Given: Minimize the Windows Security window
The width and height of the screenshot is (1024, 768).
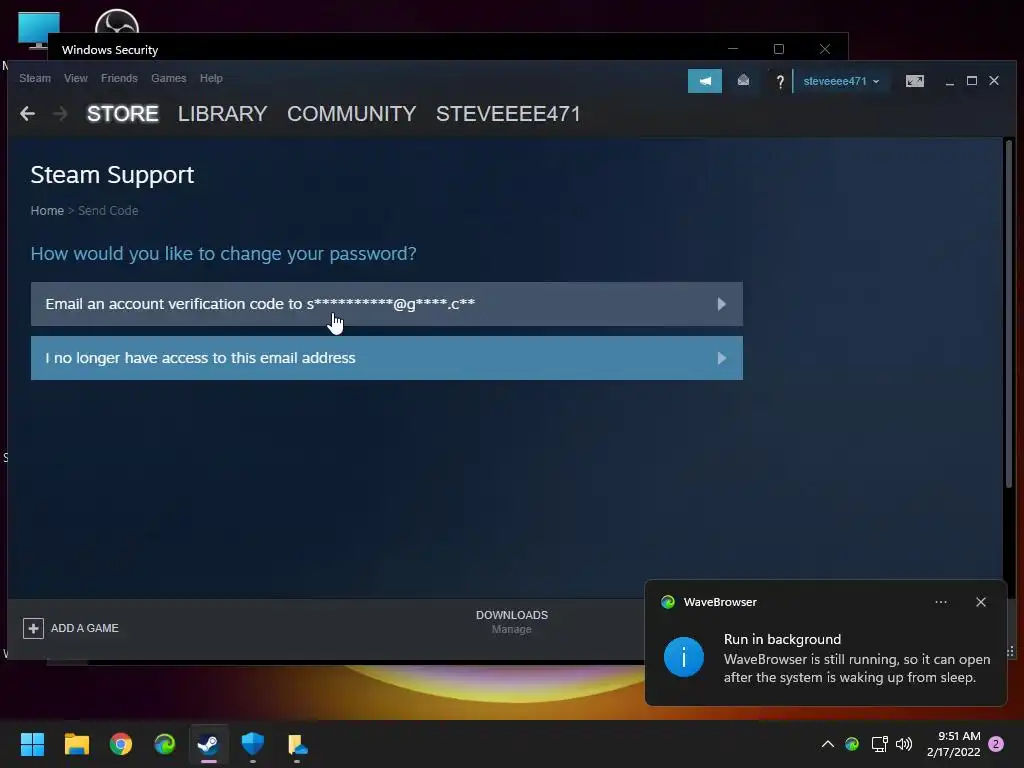Looking at the screenshot, I should pyautogui.click(x=733, y=49).
